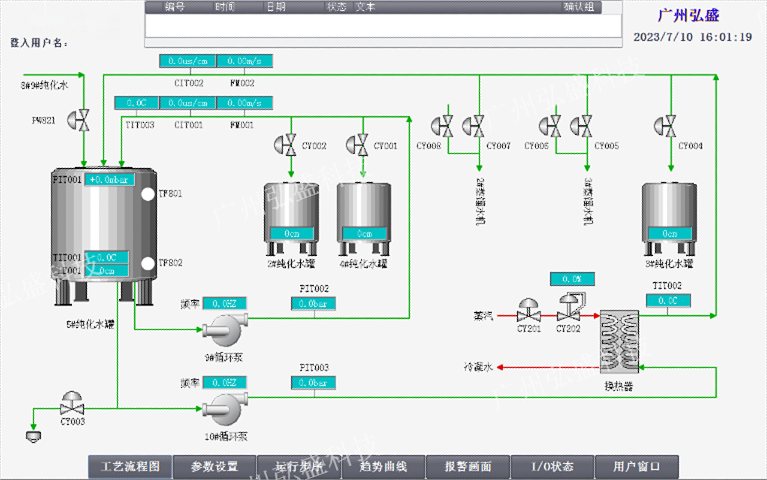Click the 2023/7/10 16:01:19 timestamp
Screen dimensions: 767x480
[x=693, y=37]
